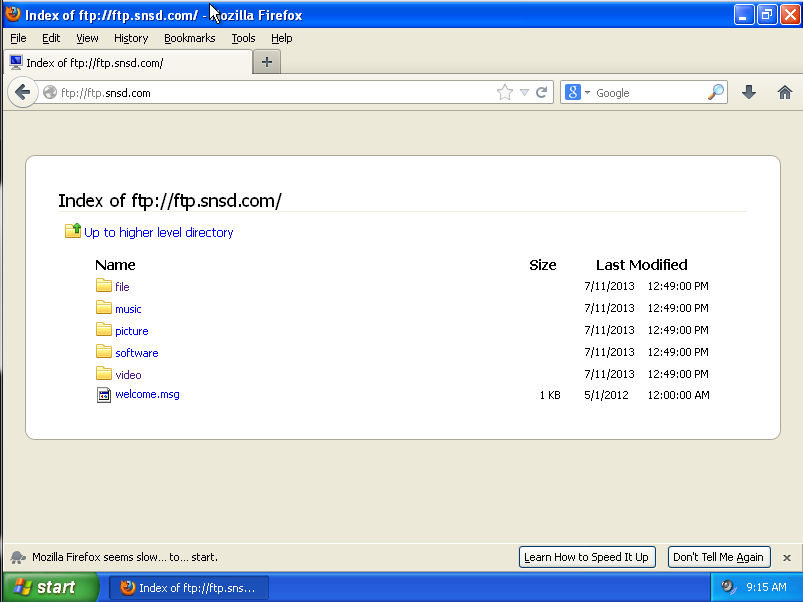Open the Edit menu
This screenshot has width=803, height=602.
click(51, 38)
